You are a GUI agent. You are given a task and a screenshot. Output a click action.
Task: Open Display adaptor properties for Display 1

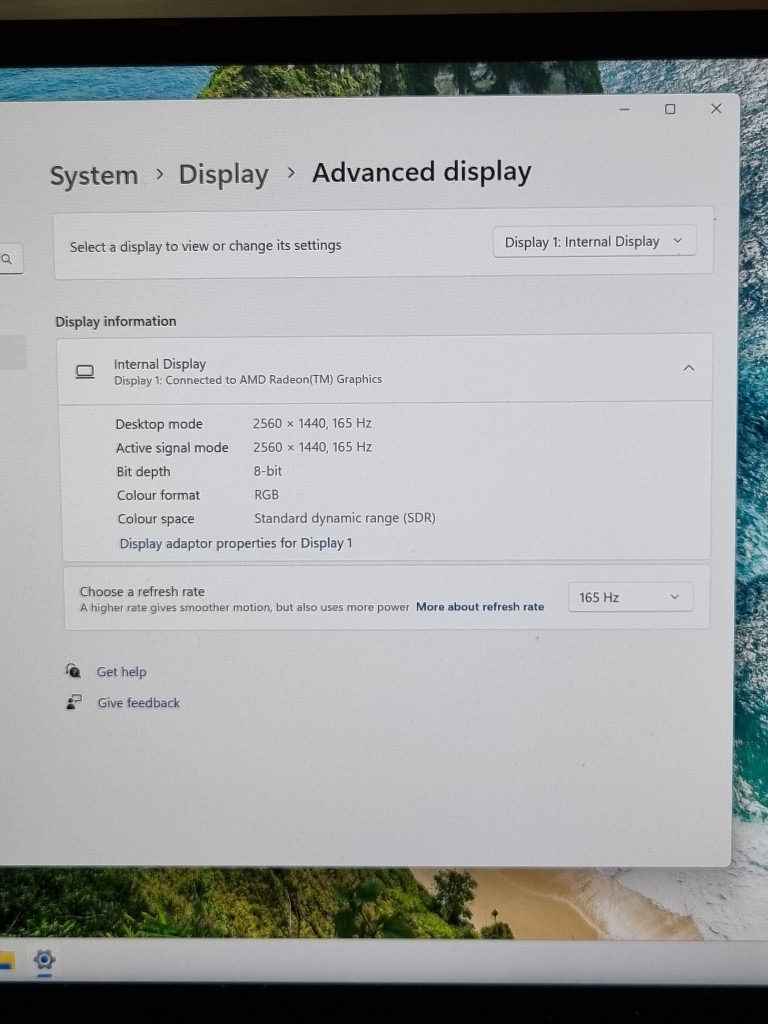[x=236, y=543]
